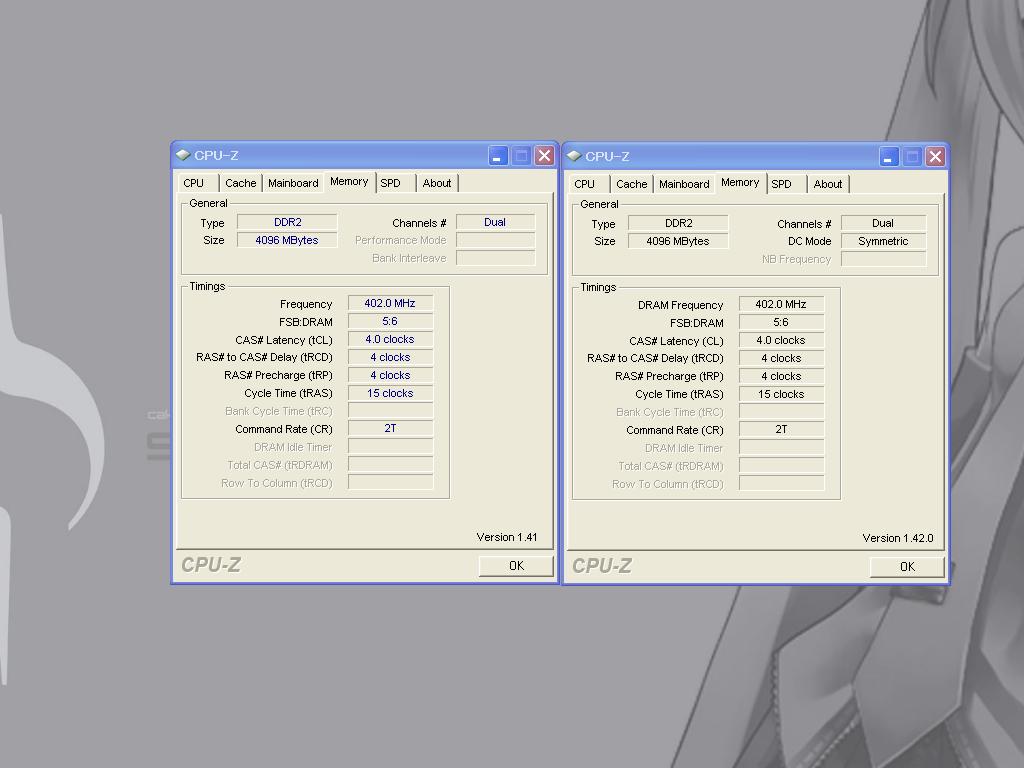Click the tRCD 4 clocks value in left window
This screenshot has height=768, width=1024.
pyautogui.click(x=390, y=357)
